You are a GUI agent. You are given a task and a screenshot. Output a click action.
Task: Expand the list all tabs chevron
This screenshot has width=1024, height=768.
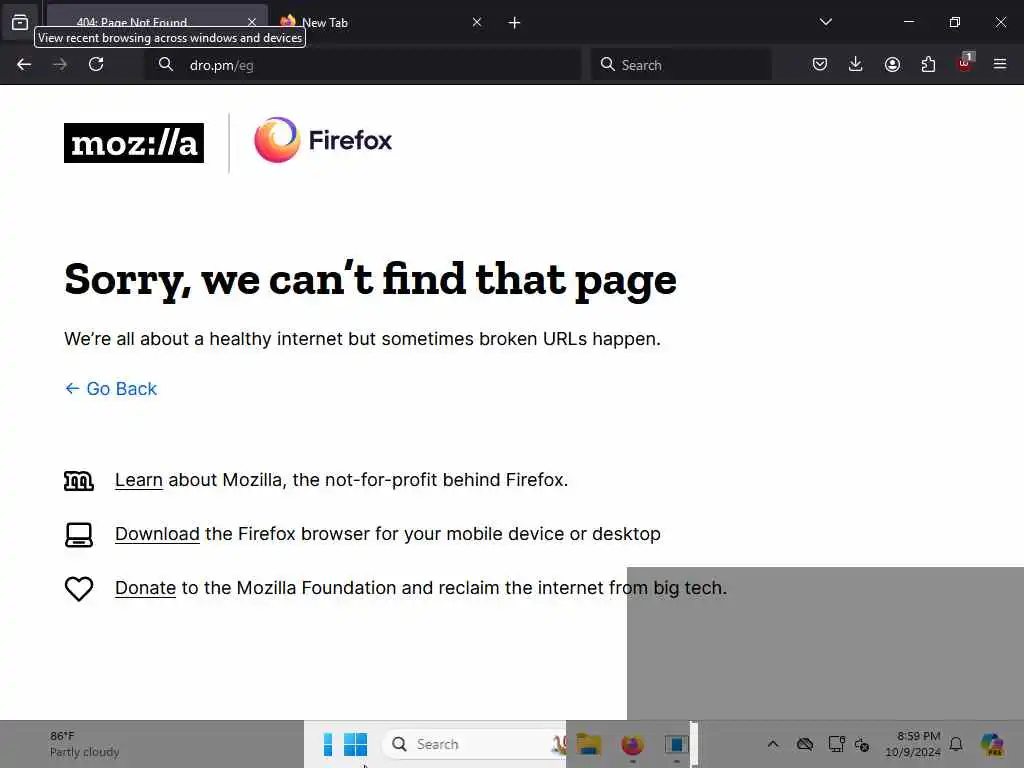[825, 22]
